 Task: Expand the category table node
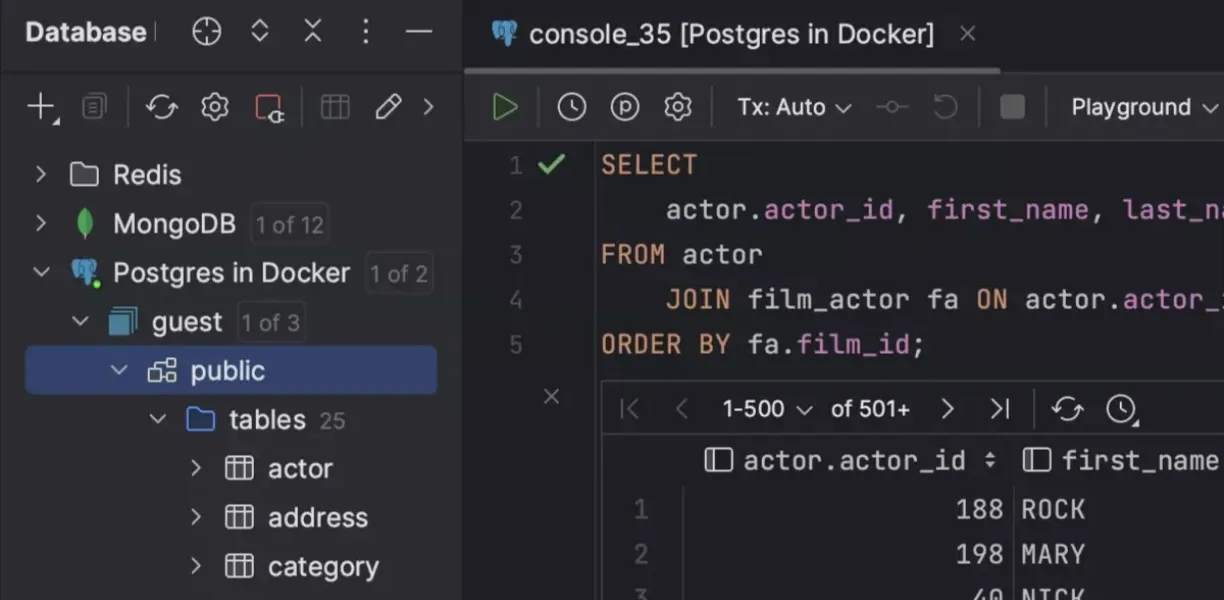pyautogui.click(x=196, y=566)
